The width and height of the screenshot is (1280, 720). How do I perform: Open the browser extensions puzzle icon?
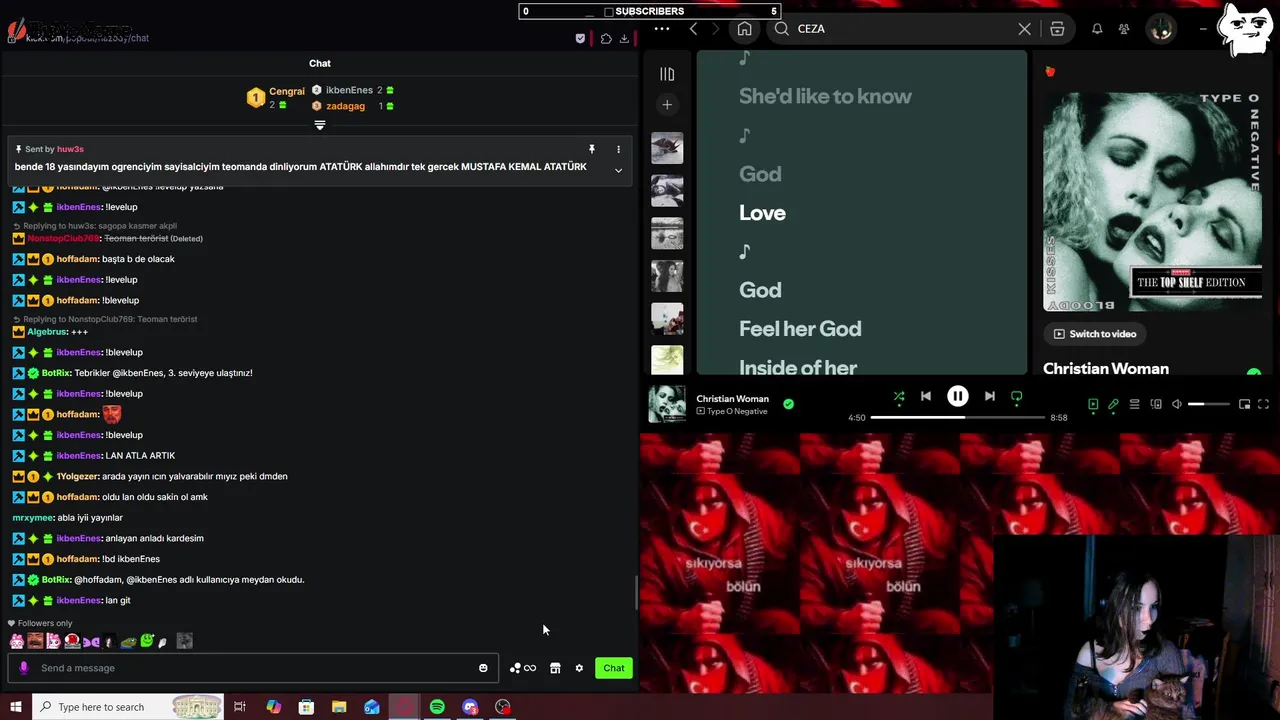click(606, 39)
